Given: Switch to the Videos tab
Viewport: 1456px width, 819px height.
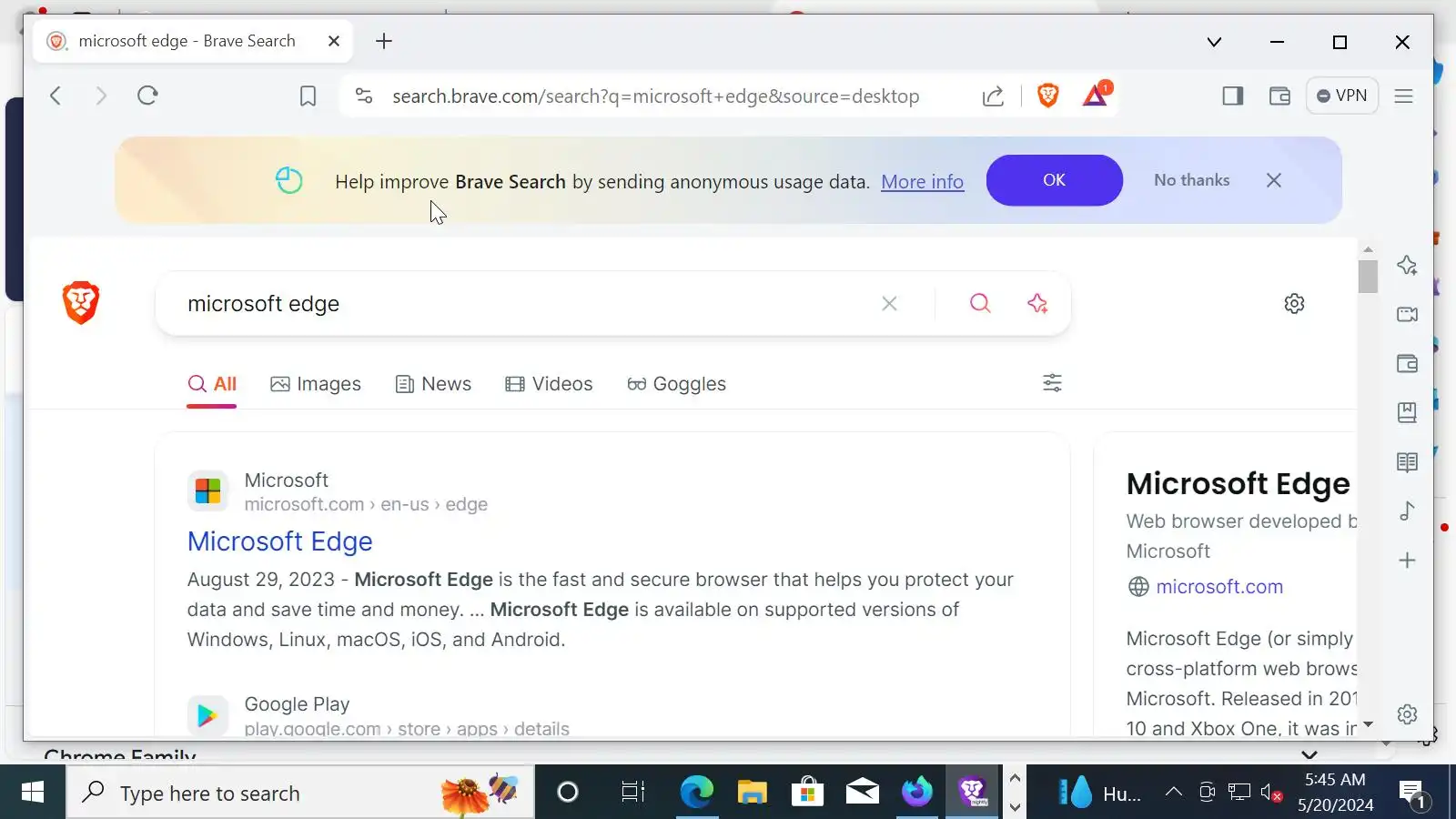Looking at the screenshot, I should 549,384.
